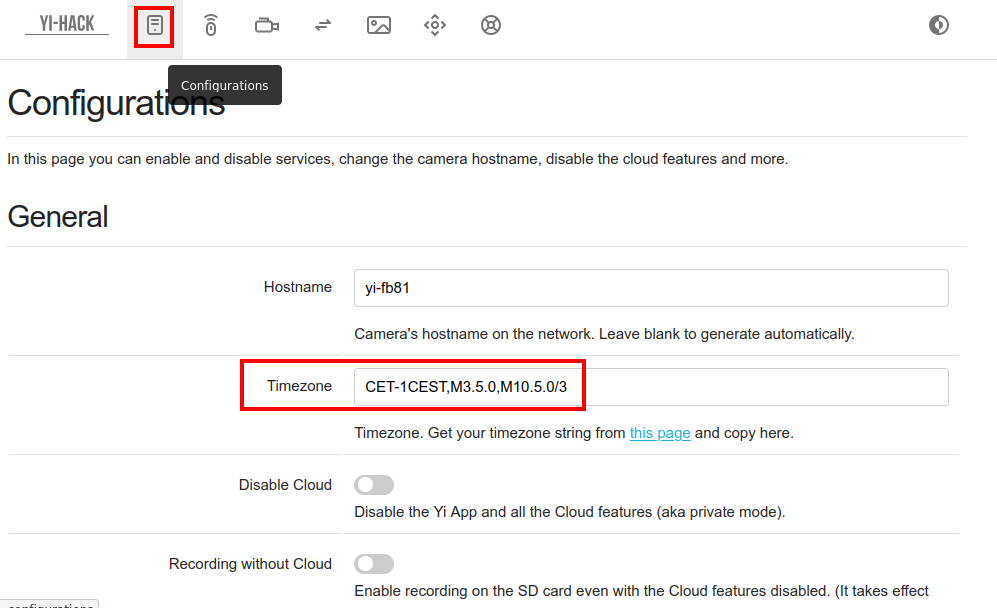This screenshot has height=608, width=997.
Task: Open the camera settings icon
Action: [266, 26]
